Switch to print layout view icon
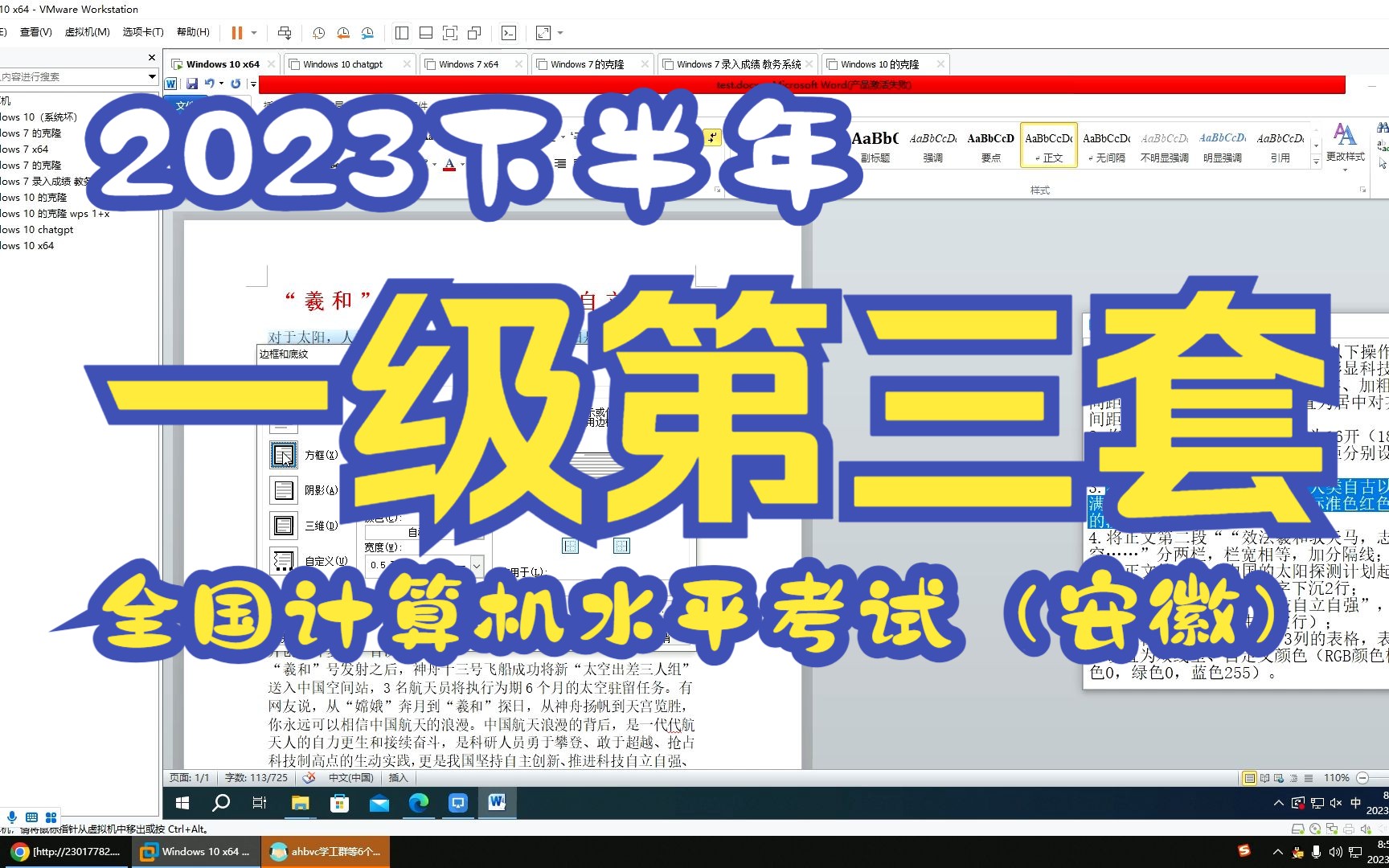1389x868 pixels. 1249,778
